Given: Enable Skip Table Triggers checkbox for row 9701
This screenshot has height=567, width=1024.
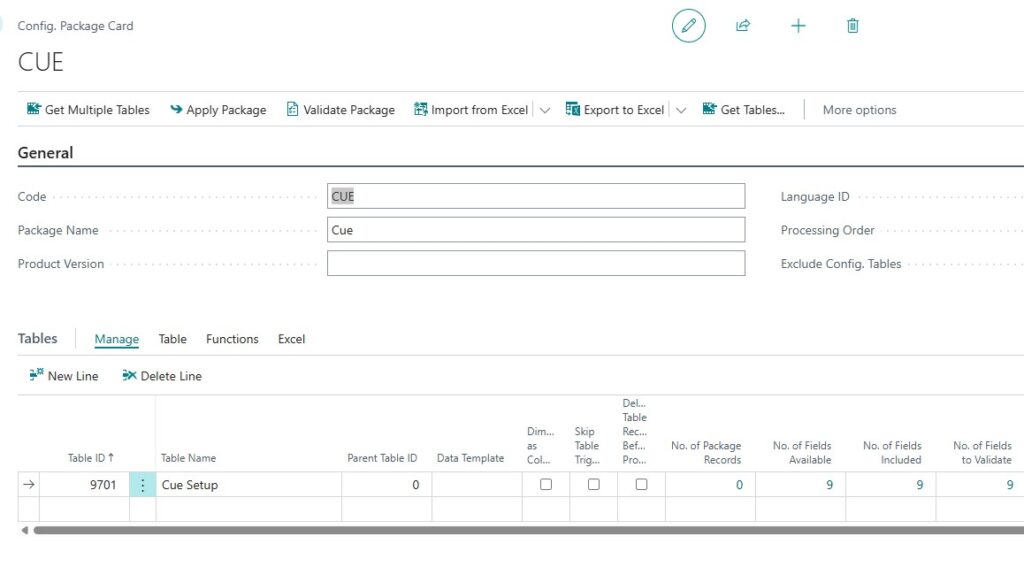Looking at the screenshot, I should point(594,485).
